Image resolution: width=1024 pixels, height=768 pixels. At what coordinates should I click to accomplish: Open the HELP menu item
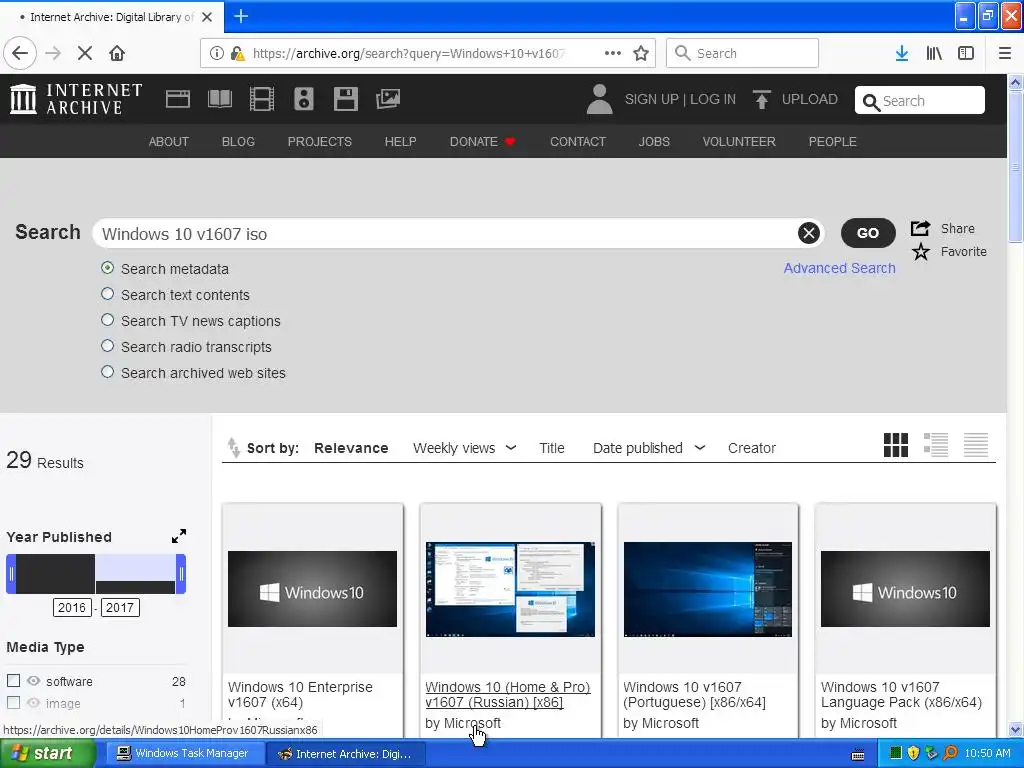coord(400,142)
